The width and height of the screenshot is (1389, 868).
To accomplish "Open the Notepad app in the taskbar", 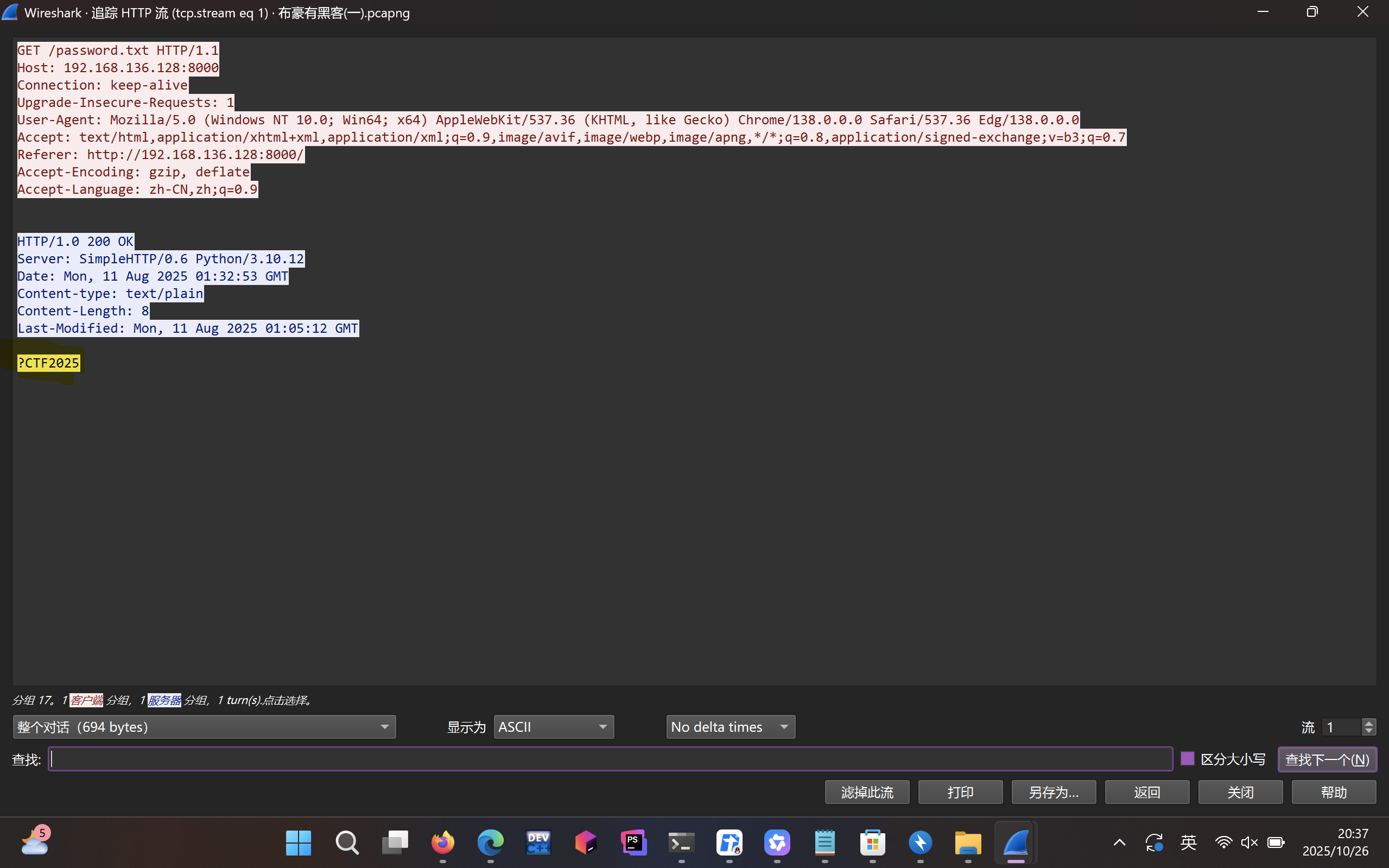I will pyautogui.click(x=825, y=842).
